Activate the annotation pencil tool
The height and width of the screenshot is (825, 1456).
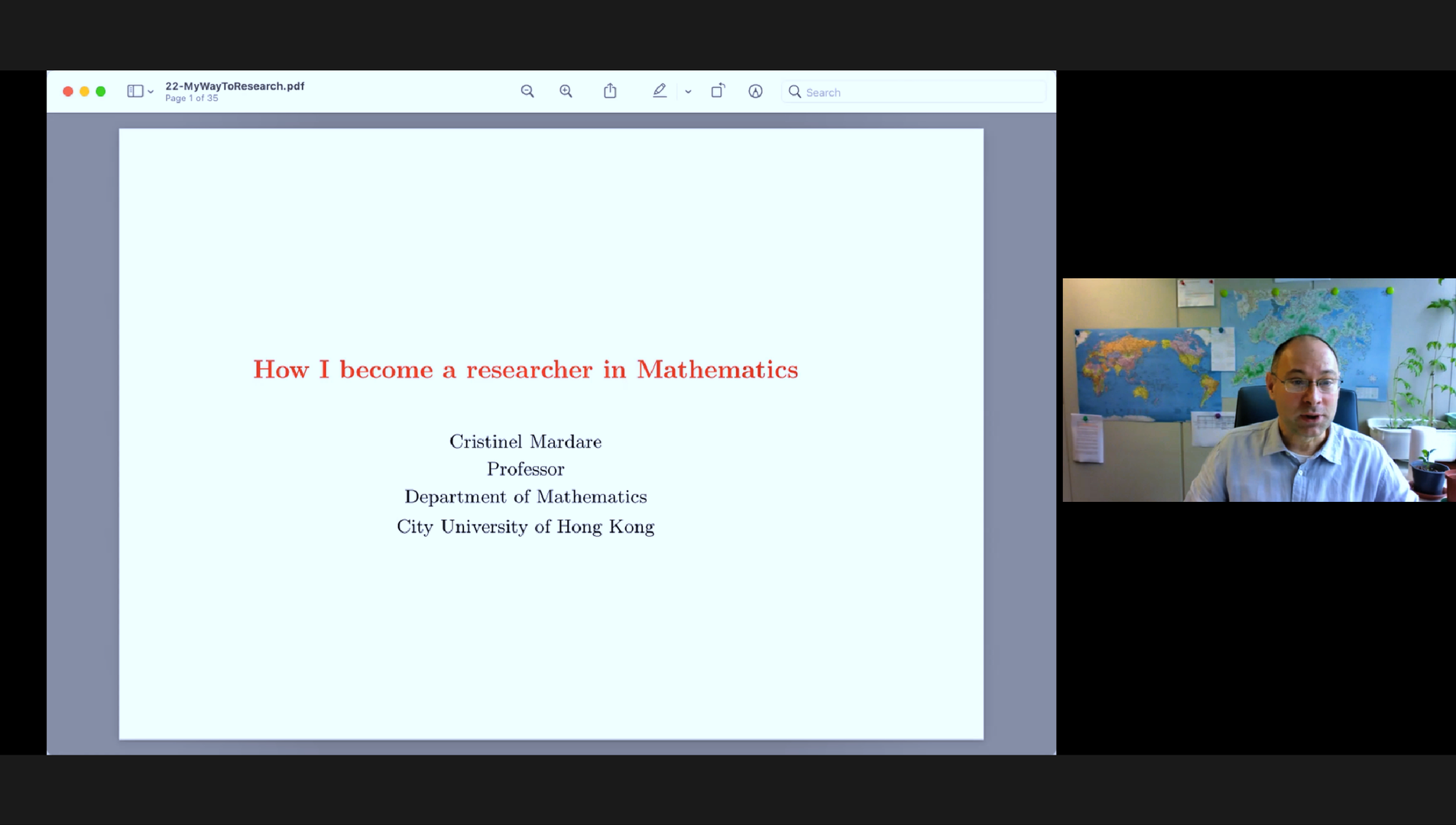click(660, 91)
